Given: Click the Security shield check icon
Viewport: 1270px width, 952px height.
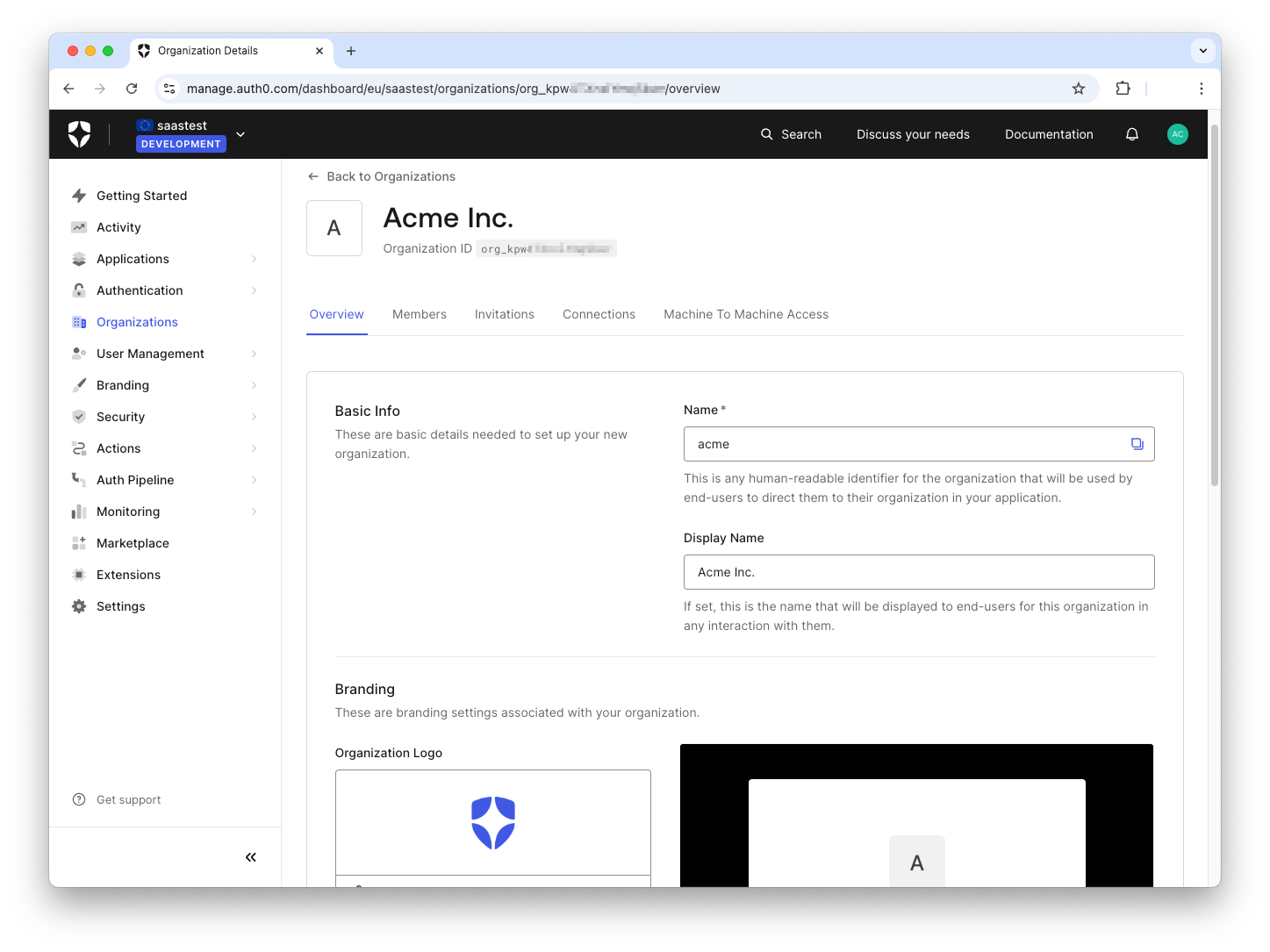Looking at the screenshot, I should [79, 417].
